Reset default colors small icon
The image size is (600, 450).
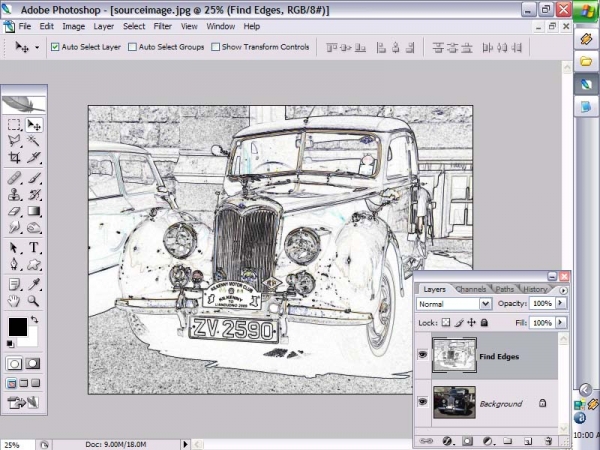[10, 344]
